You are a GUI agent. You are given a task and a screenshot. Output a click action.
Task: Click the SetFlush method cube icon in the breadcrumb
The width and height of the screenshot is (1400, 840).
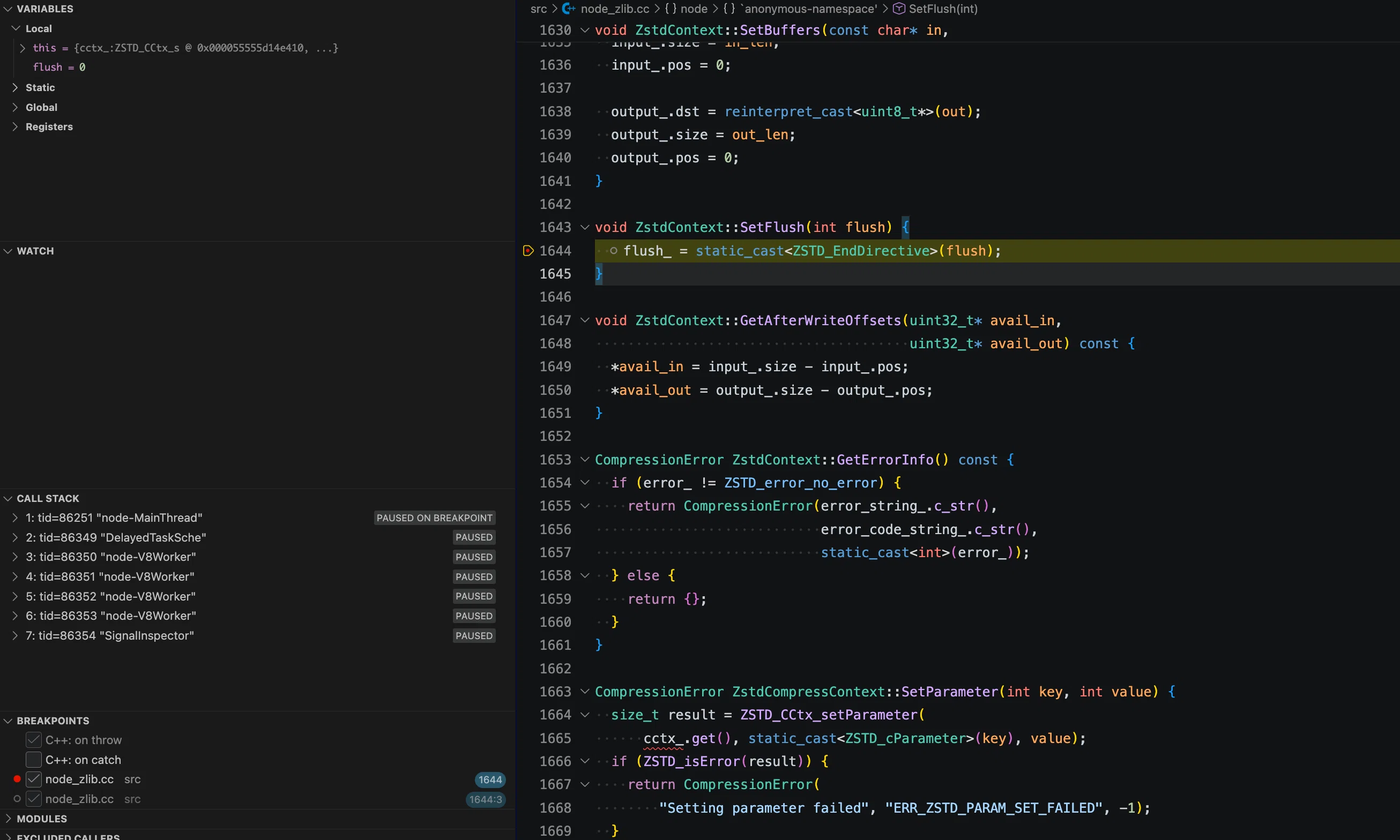(899, 9)
